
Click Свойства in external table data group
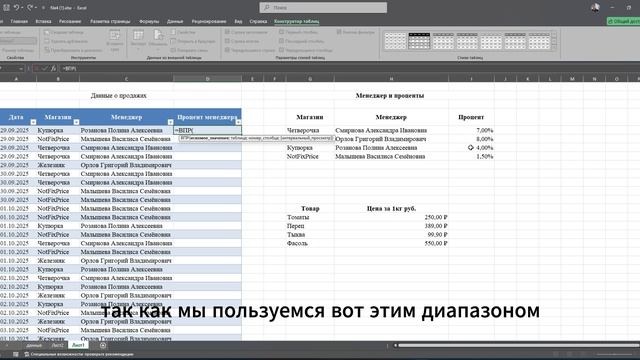183,32
